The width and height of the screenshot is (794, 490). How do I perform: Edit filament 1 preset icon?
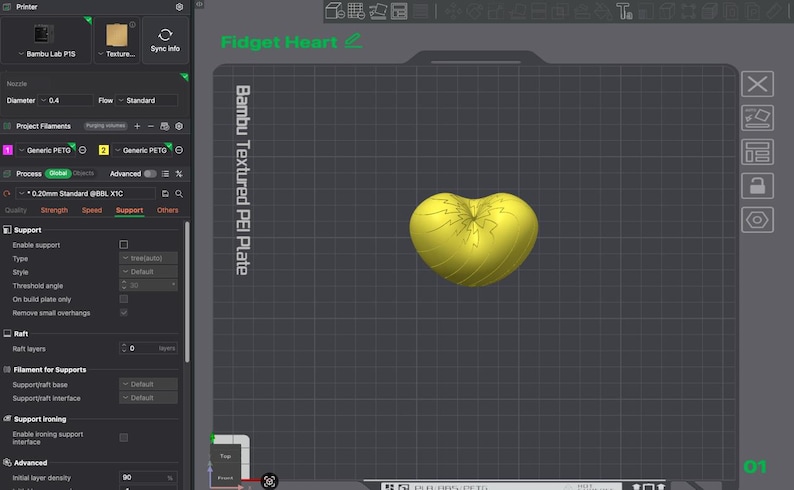click(83, 150)
